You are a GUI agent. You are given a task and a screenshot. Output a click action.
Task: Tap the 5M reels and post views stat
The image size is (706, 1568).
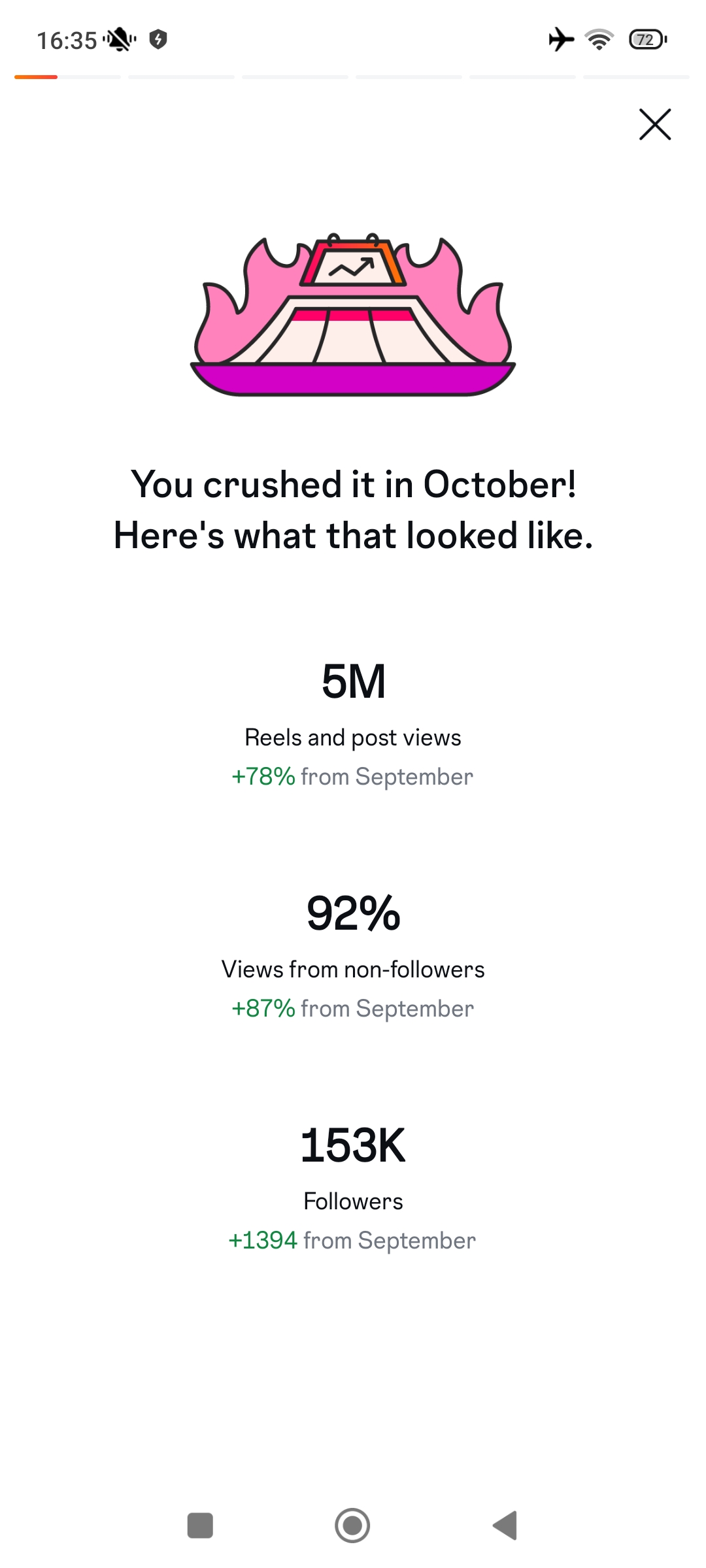coord(353,681)
